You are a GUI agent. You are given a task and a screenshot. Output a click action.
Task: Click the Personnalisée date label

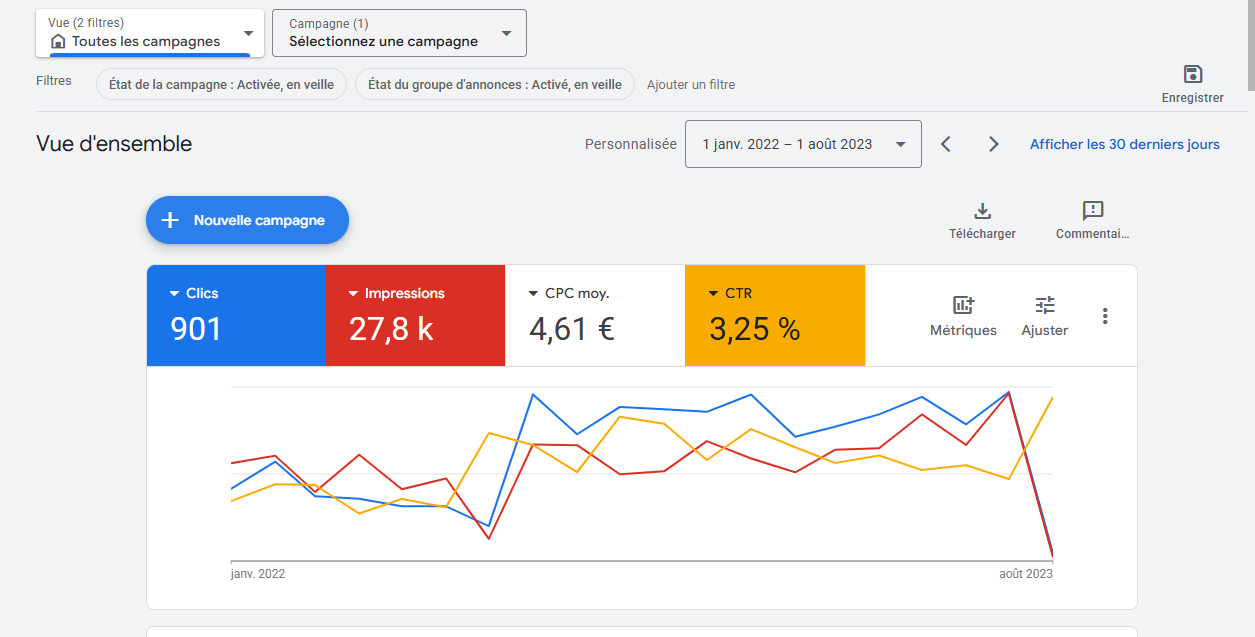point(631,144)
